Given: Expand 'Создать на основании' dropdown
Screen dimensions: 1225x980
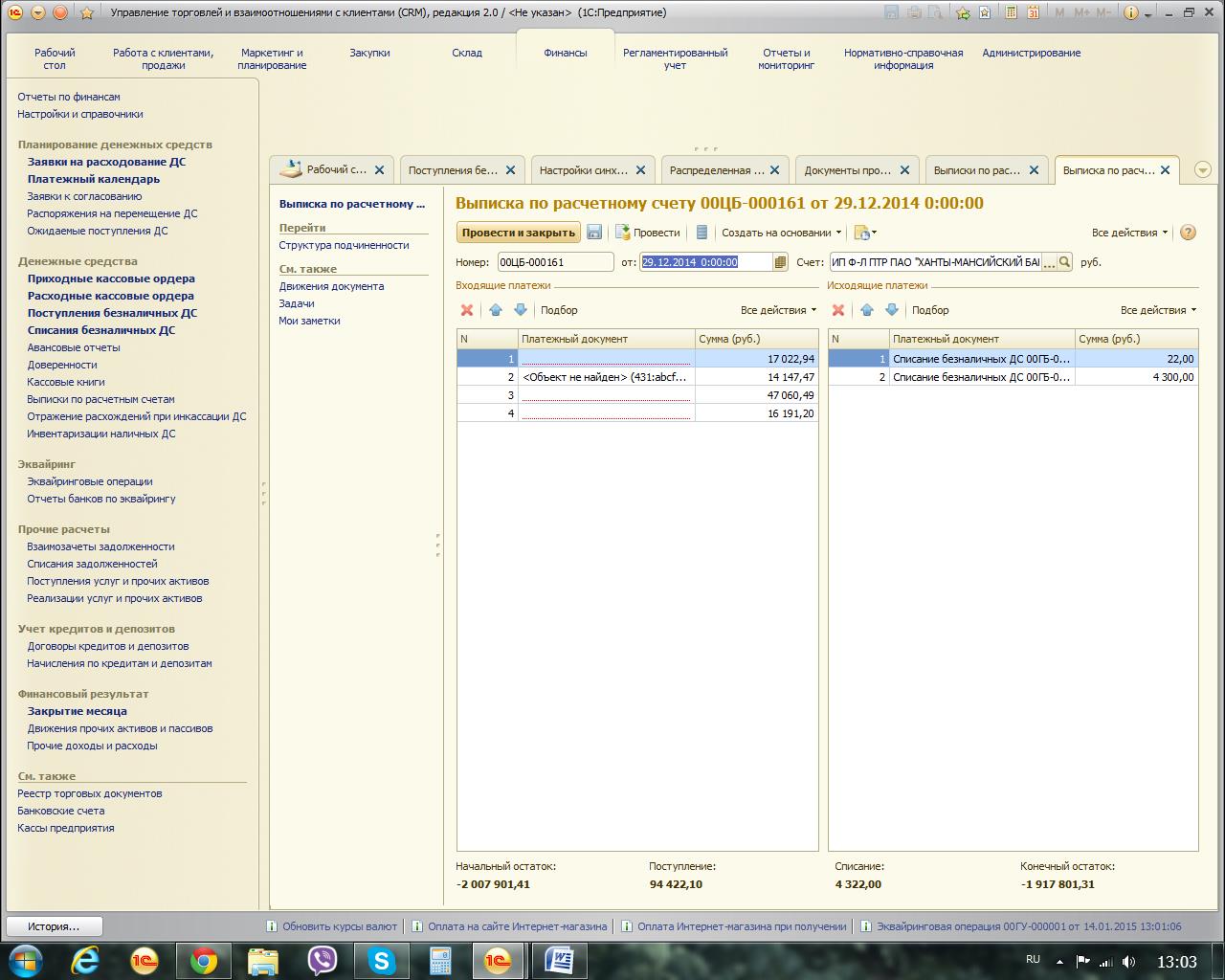Looking at the screenshot, I should click(782, 233).
